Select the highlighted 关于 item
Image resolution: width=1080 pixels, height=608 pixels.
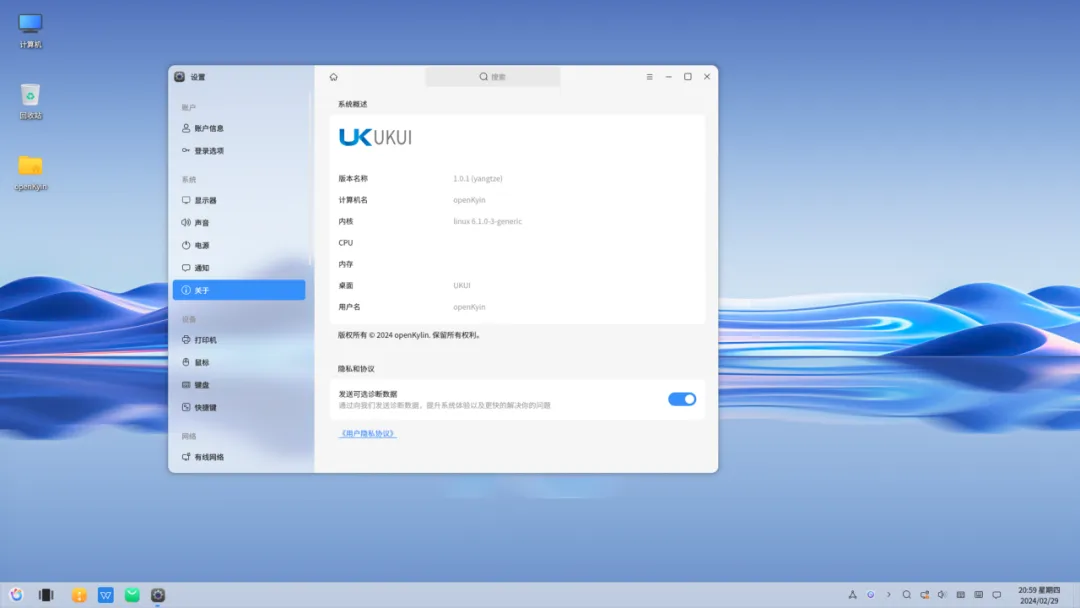tap(239, 291)
